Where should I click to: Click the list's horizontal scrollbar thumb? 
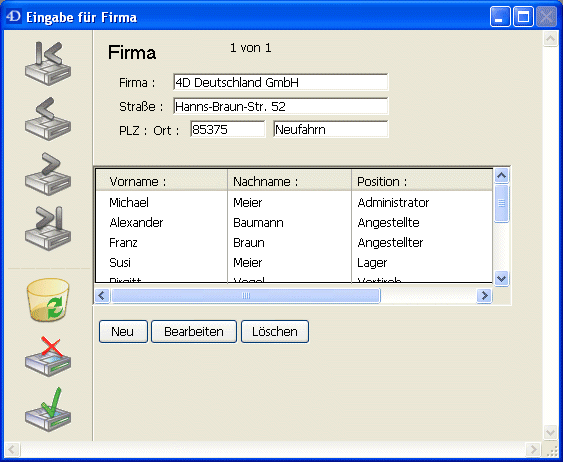pyautogui.click(x=246, y=295)
